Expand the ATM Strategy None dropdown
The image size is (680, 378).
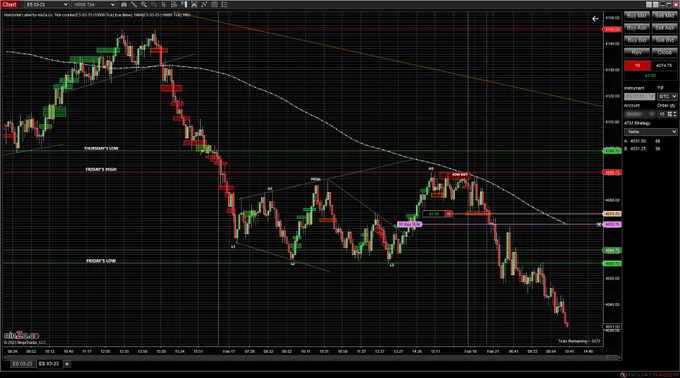click(x=651, y=131)
